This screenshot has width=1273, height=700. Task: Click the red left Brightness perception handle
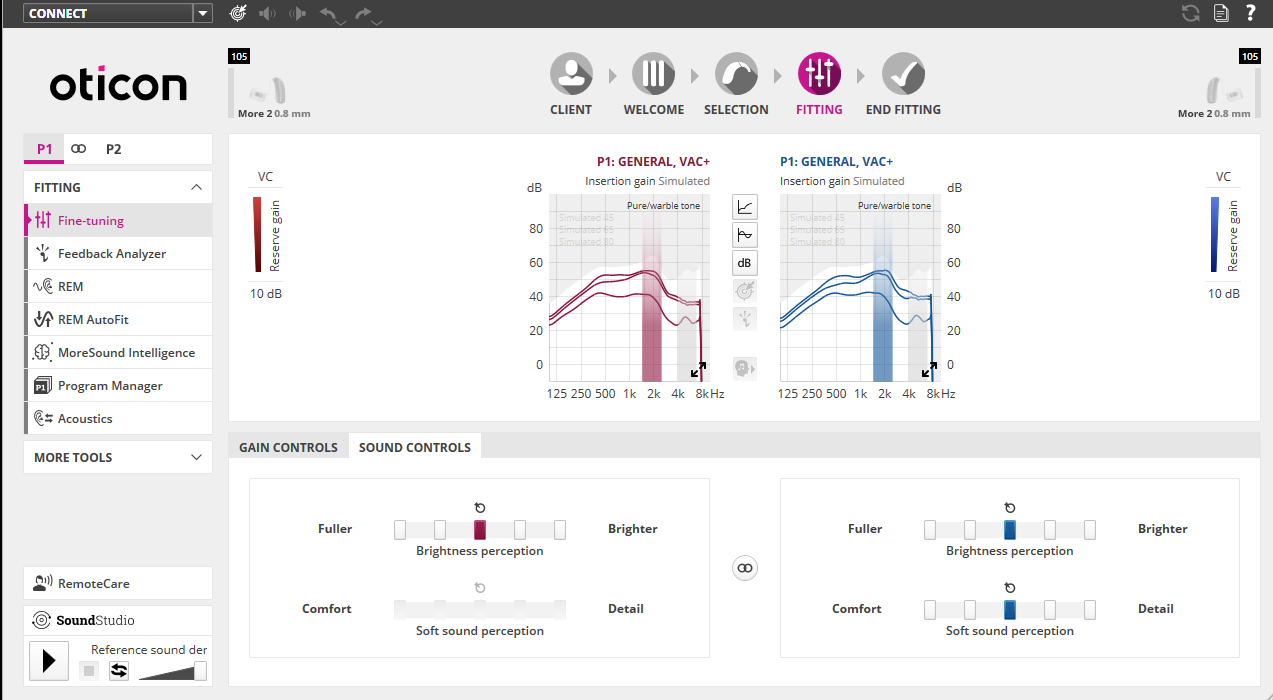click(x=480, y=530)
